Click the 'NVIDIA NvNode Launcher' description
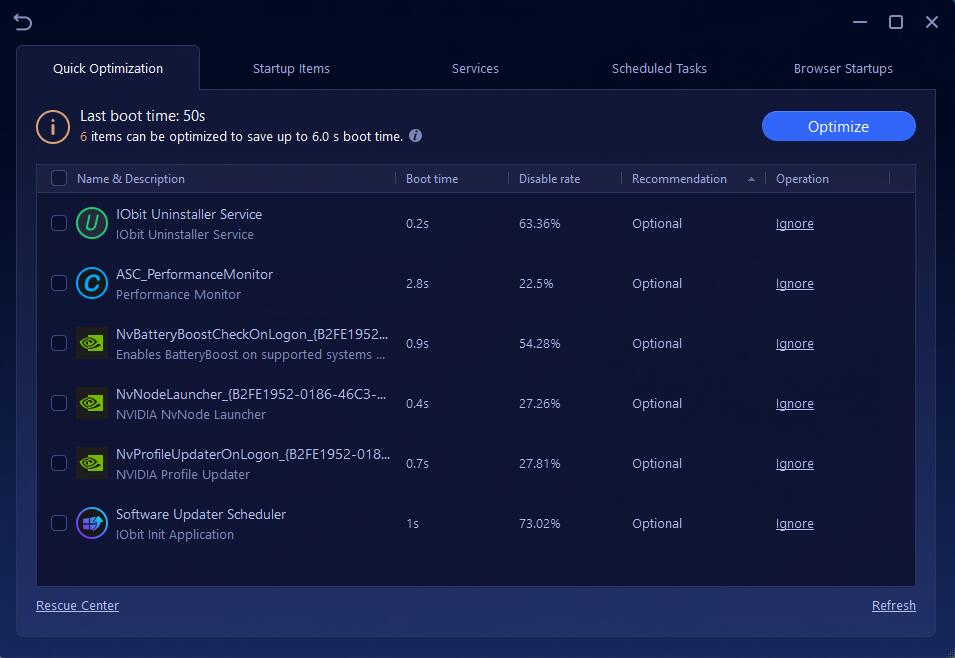 (x=191, y=414)
